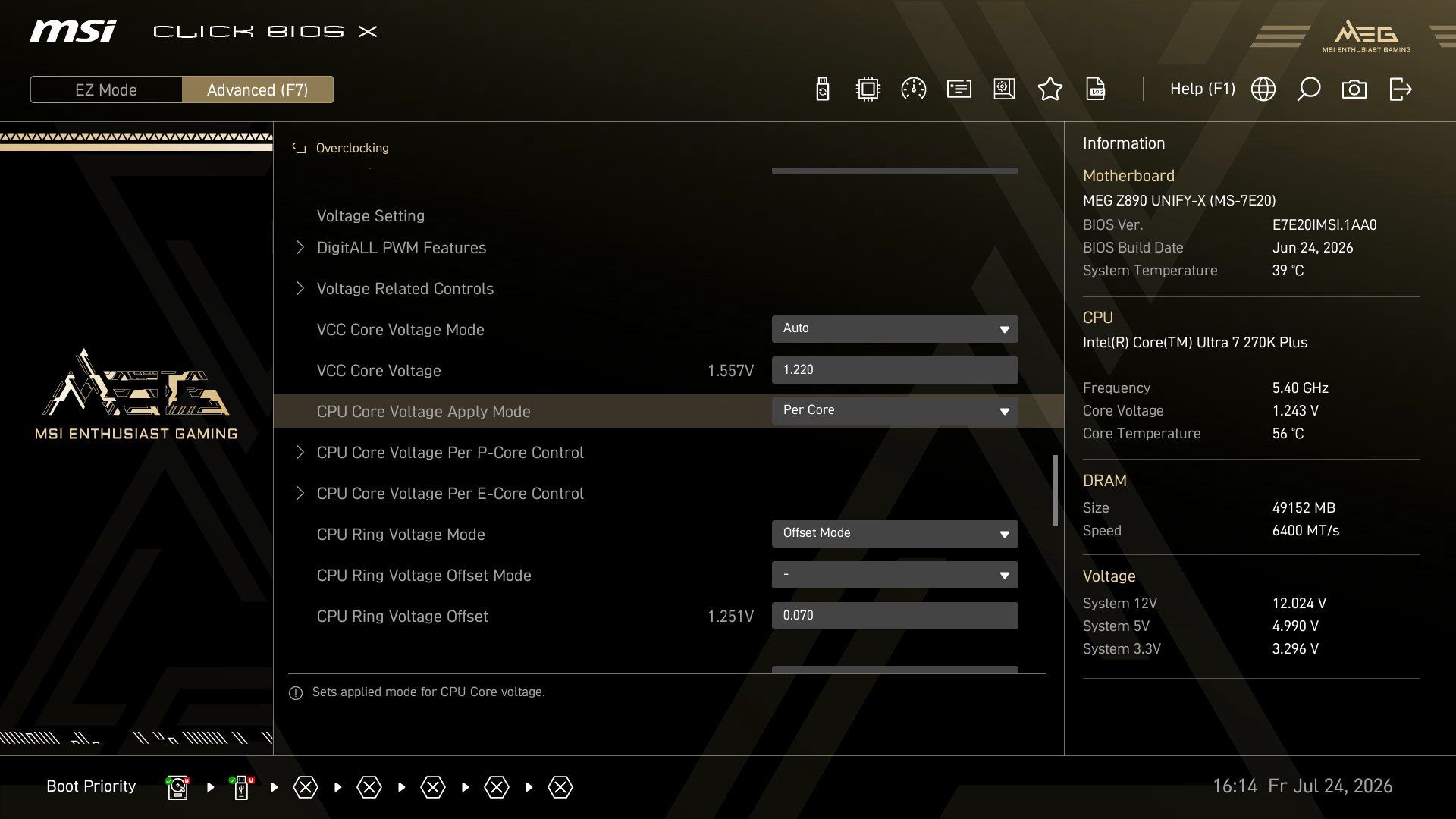Click the BIOS Build Date value Jun 24, 2026
The height and width of the screenshot is (819, 1456).
tap(1313, 248)
